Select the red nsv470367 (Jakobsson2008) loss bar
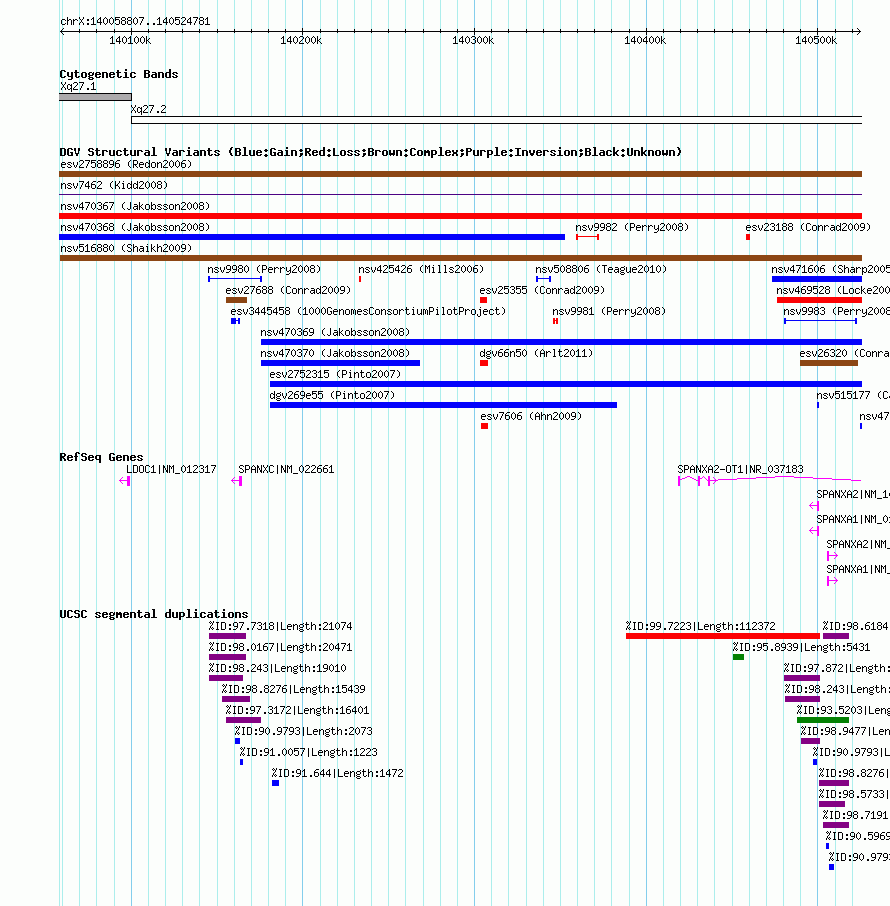This screenshot has height=906, width=890. pos(461,216)
